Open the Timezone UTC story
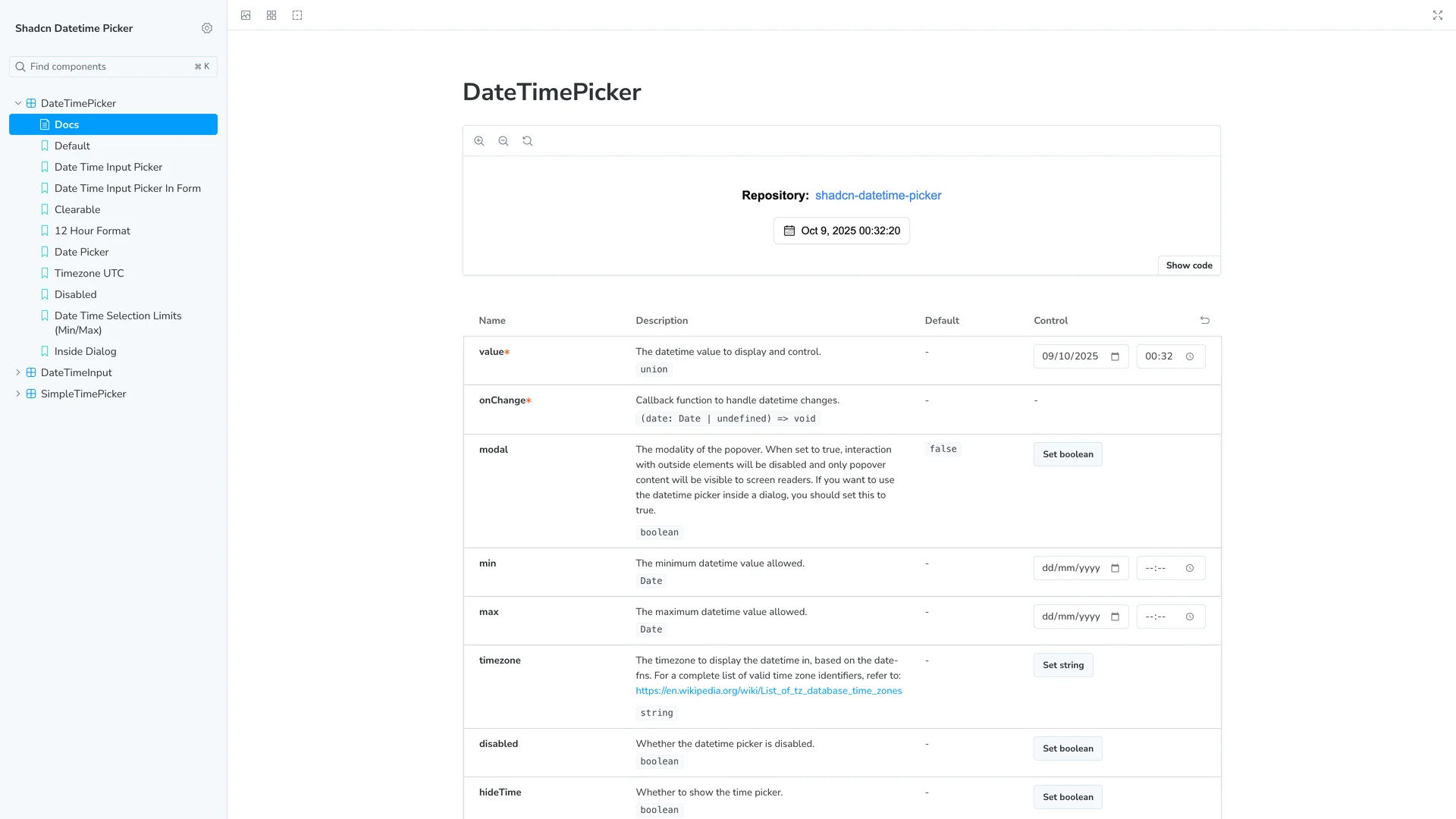Viewport: 1456px width, 819px height. pyautogui.click(x=113, y=273)
